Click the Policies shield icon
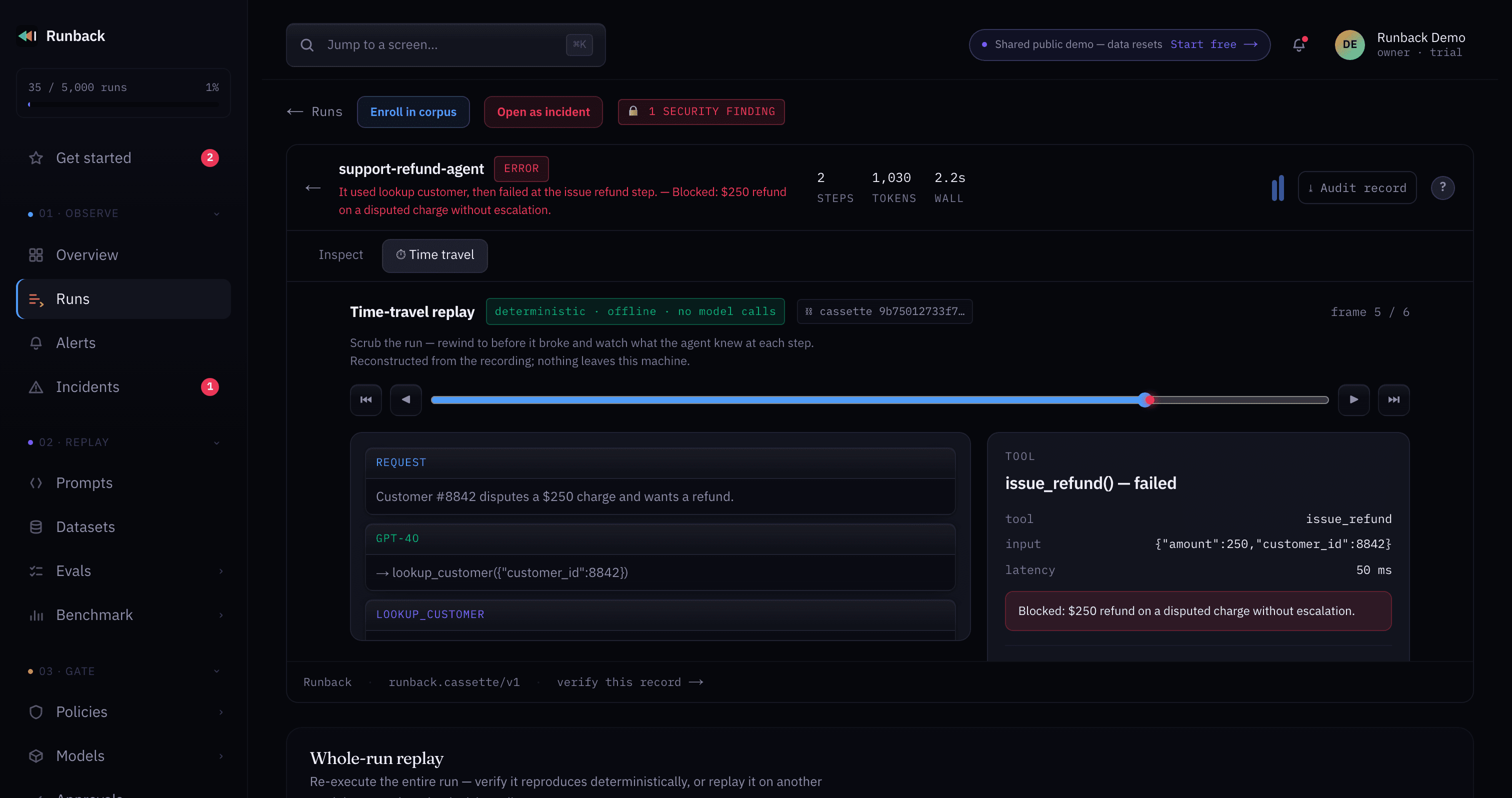Screen dimensions: 1512x798 (36, 711)
